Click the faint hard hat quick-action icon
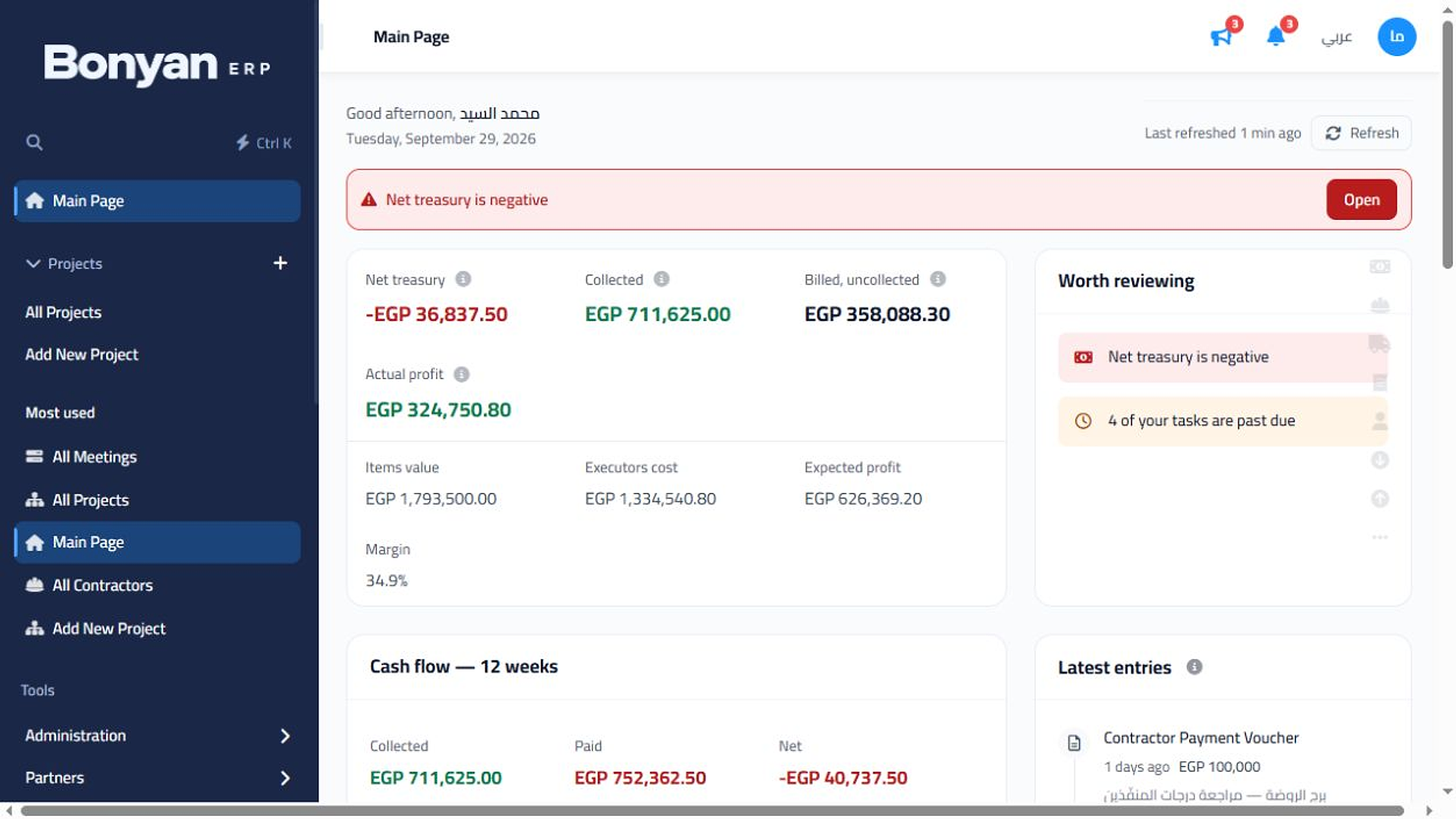 [1379, 305]
